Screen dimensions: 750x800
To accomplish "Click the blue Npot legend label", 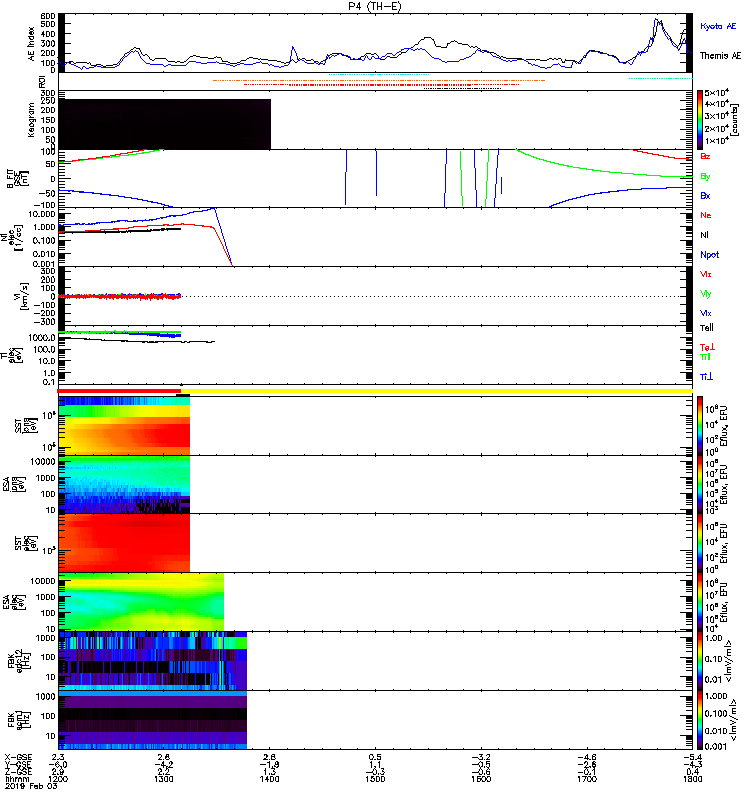I will point(710,255).
